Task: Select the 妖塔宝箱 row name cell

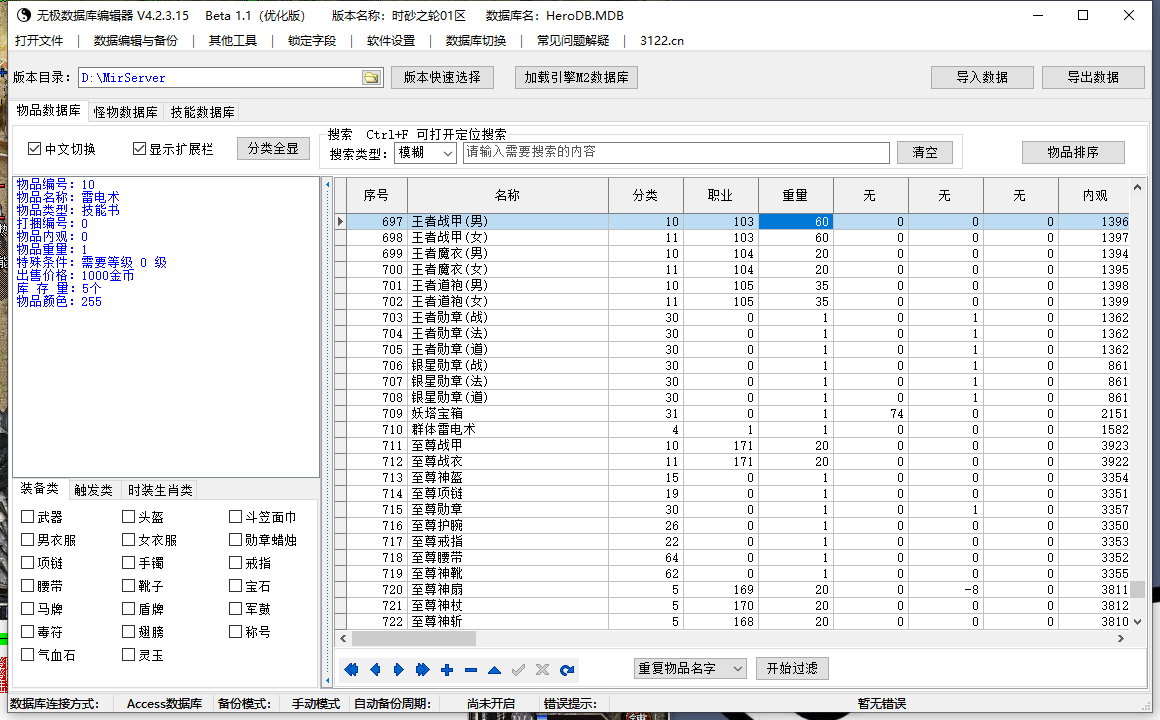Action: [508, 414]
